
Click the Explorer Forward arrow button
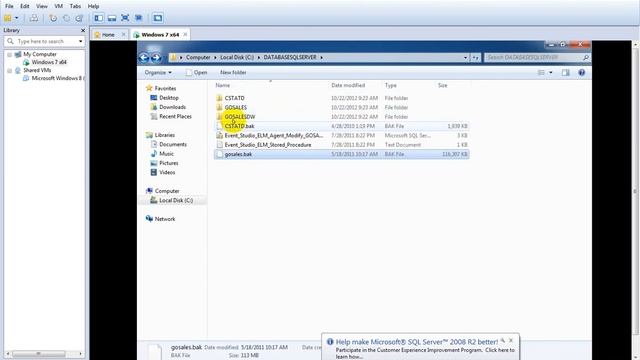tap(156, 58)
